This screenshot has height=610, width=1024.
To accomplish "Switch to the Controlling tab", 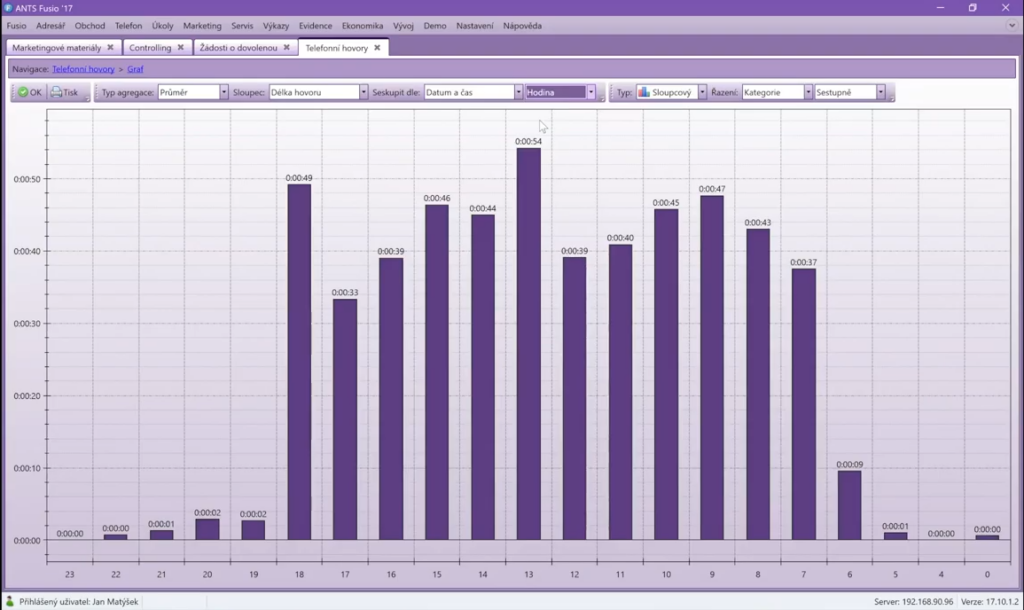I will [x=150, y=47].
